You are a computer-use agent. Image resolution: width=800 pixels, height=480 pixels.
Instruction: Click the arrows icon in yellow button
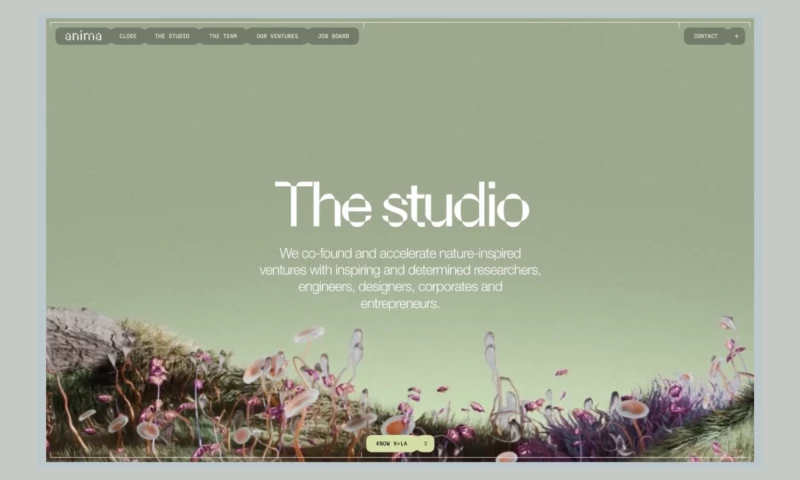coord(426,444)
